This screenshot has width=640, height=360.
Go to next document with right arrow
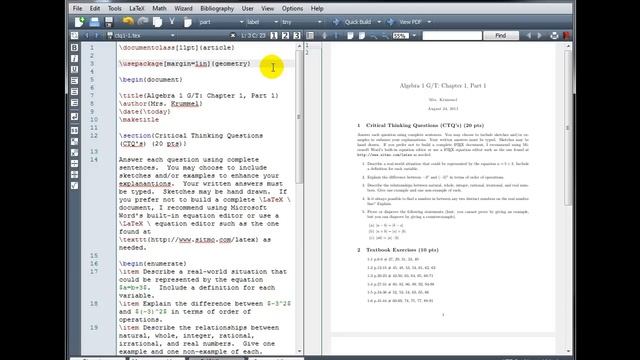(x=96, y=36)
